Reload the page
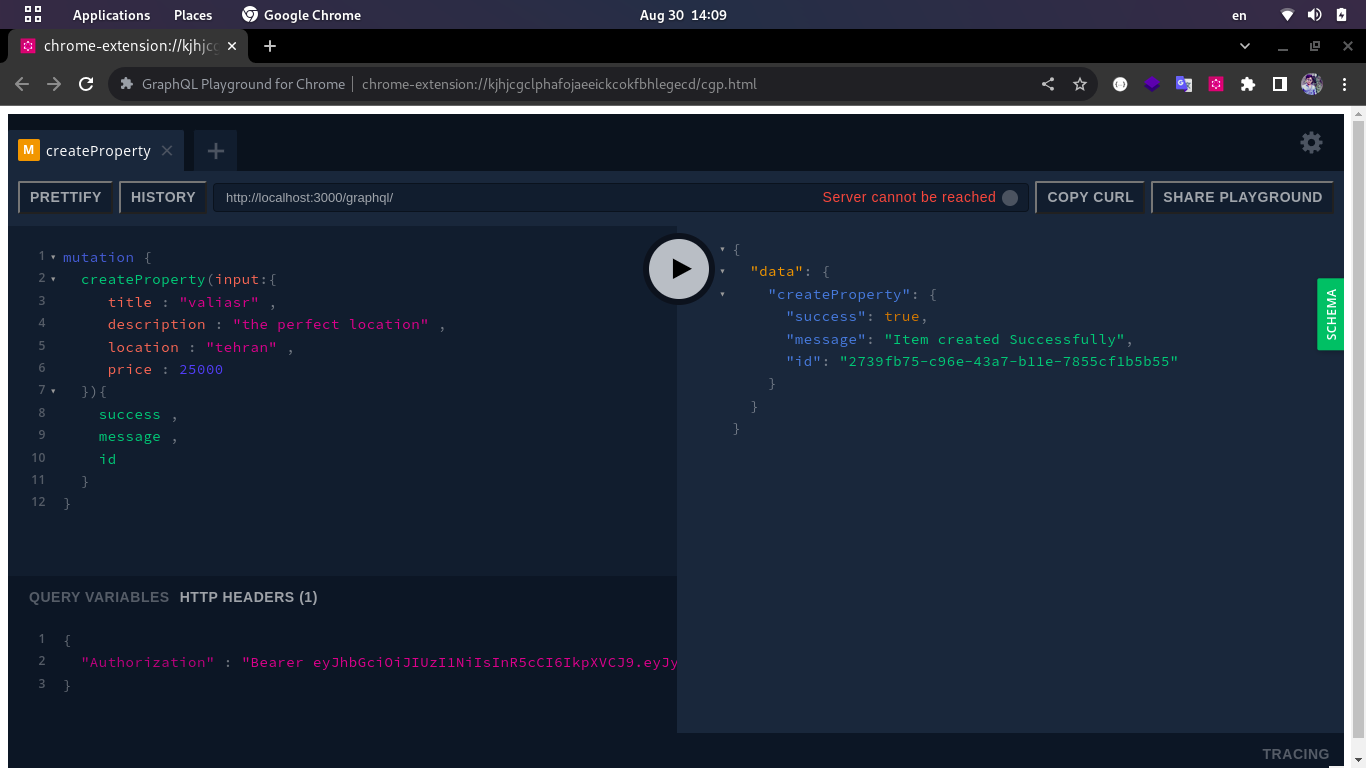 (x=86, y=84)
